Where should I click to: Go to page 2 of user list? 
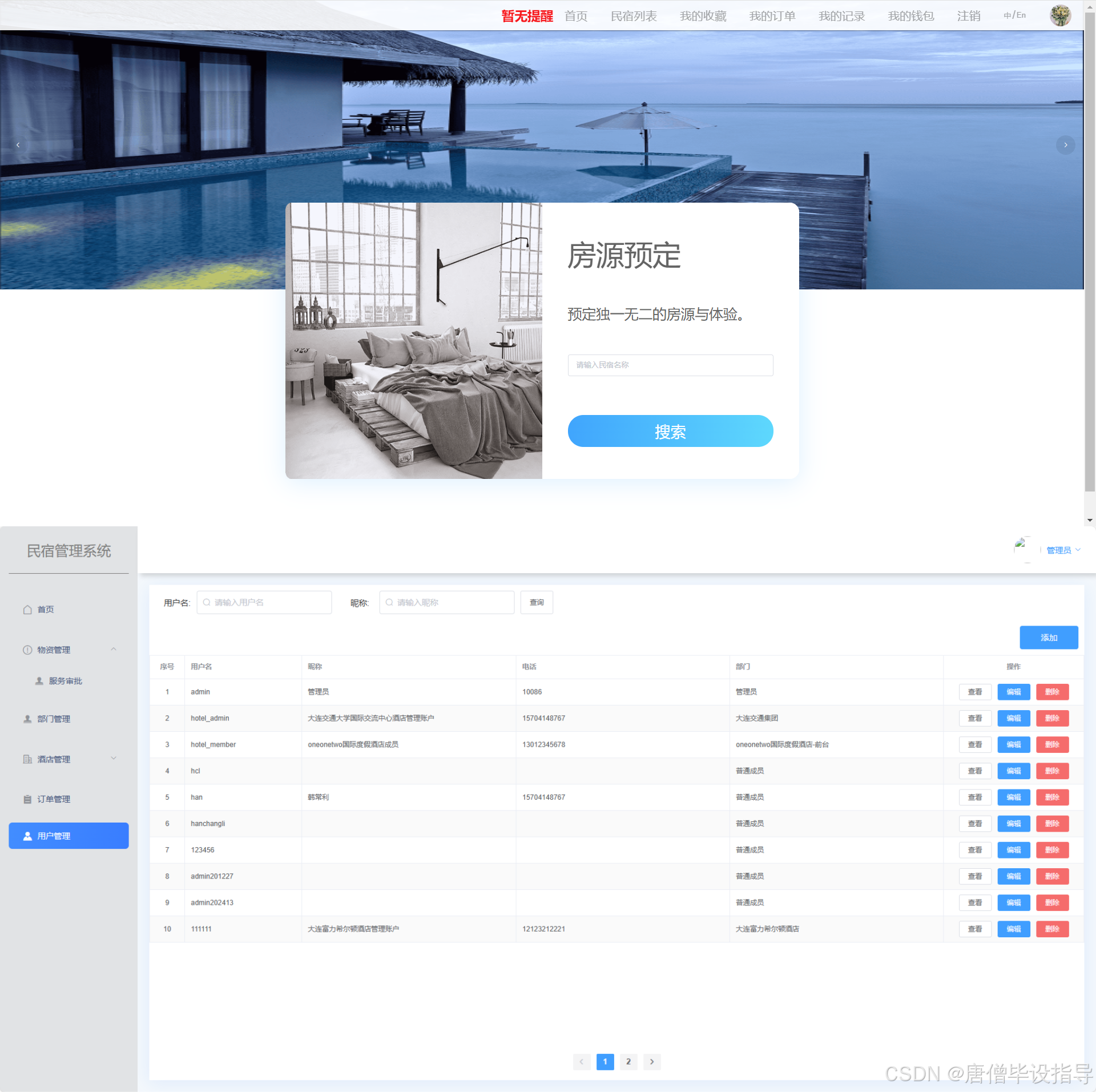click(628, 1062)
